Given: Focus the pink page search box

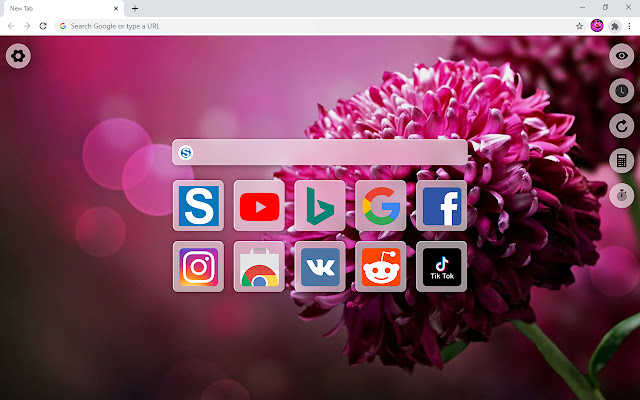Looking at the screenshot, I should coord(320,152).
